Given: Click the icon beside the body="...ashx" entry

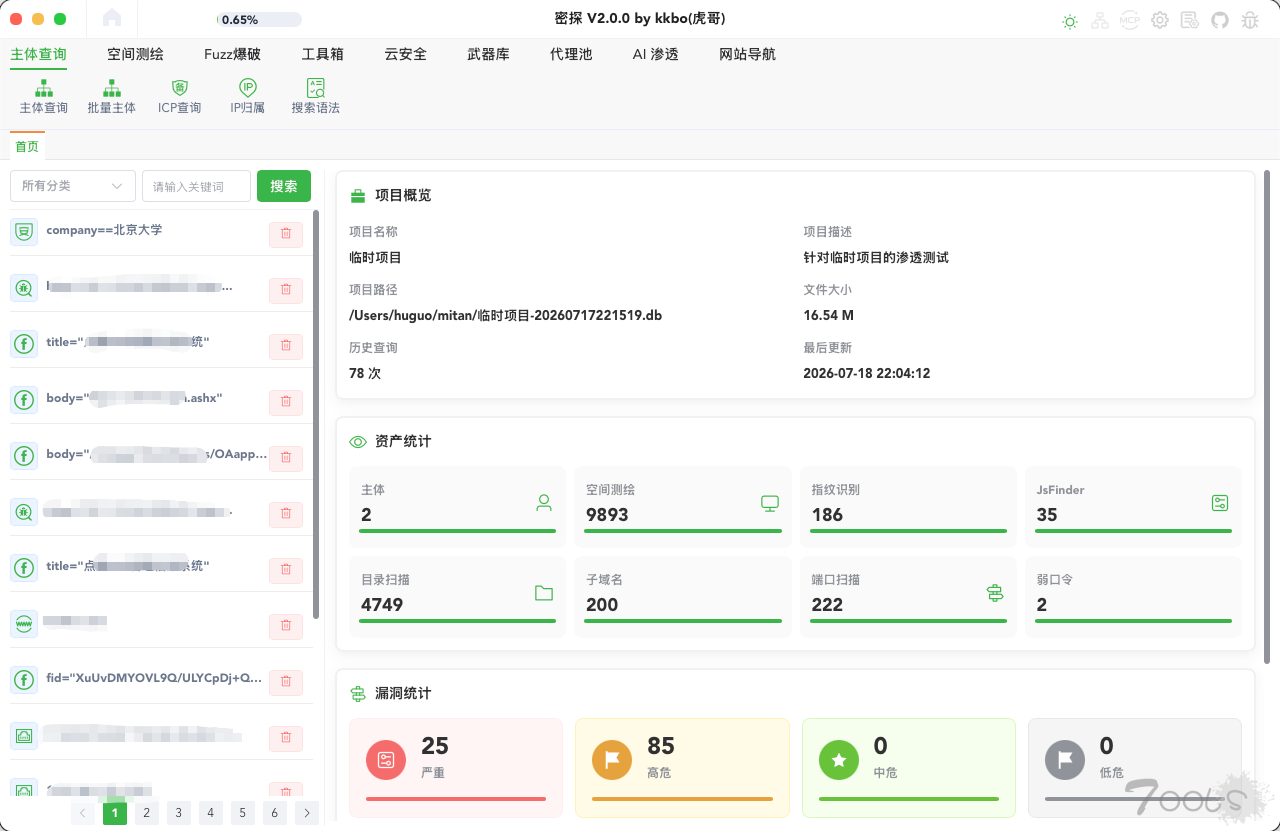Looking at the screenshot, I should pyautogui.click(x=23, y=400).
